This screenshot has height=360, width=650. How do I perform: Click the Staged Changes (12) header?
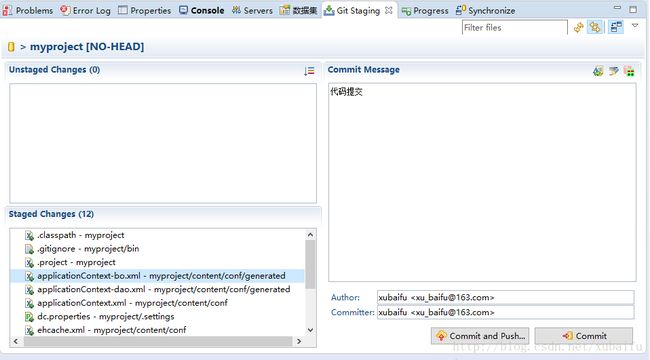click(x=51, y=214)
